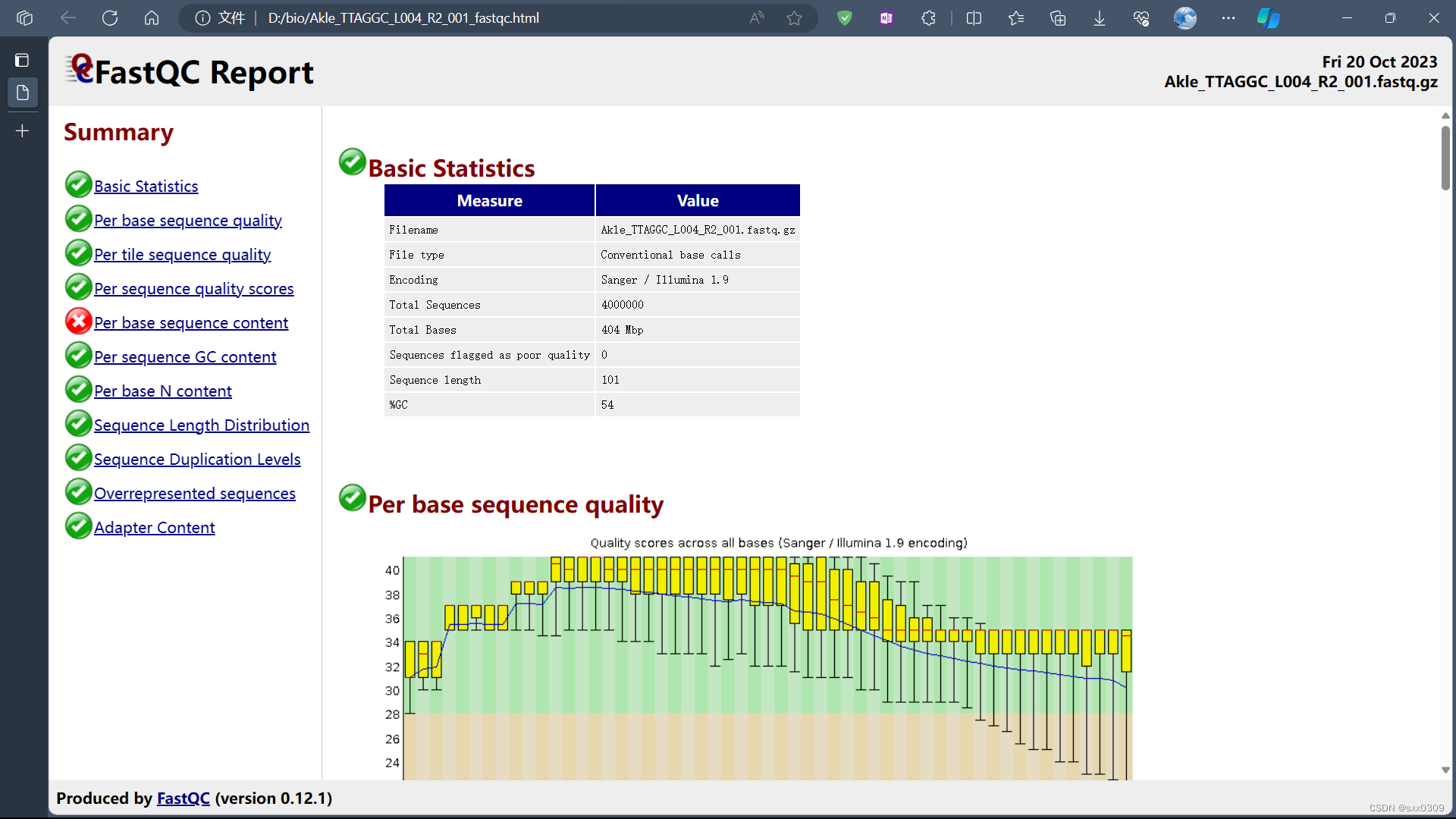Screen dimensions: 1456x819
Task: Refresh the FastQC report page
Action: click(x=110, y=18)
